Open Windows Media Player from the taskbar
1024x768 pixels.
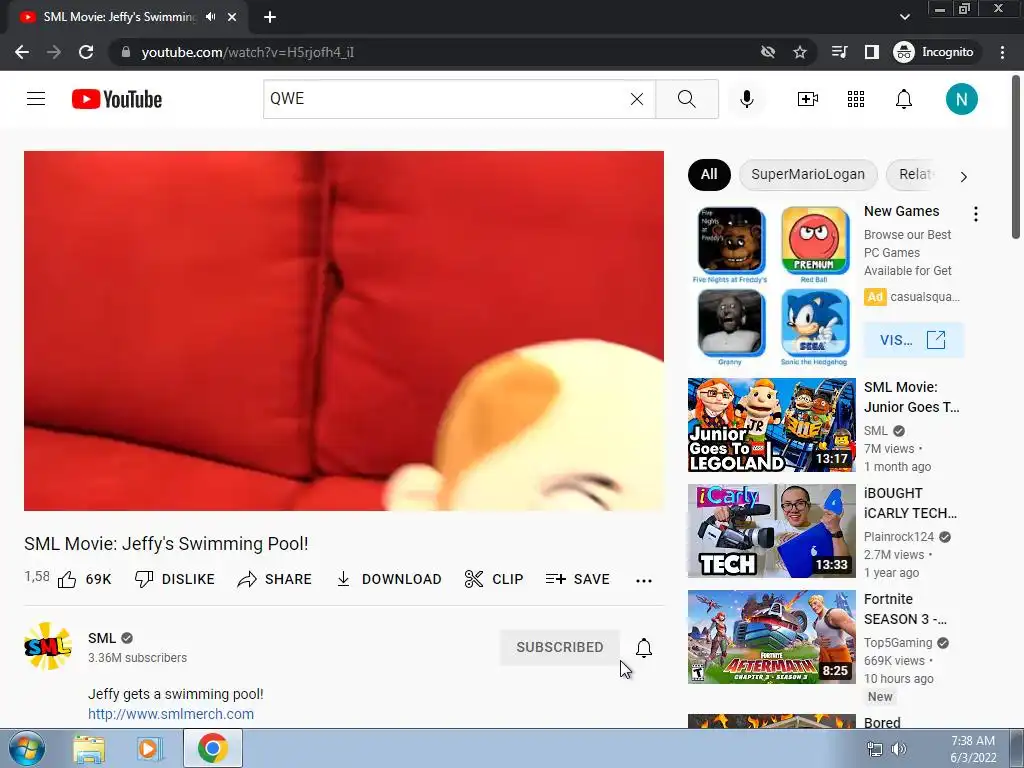point(150,748)
